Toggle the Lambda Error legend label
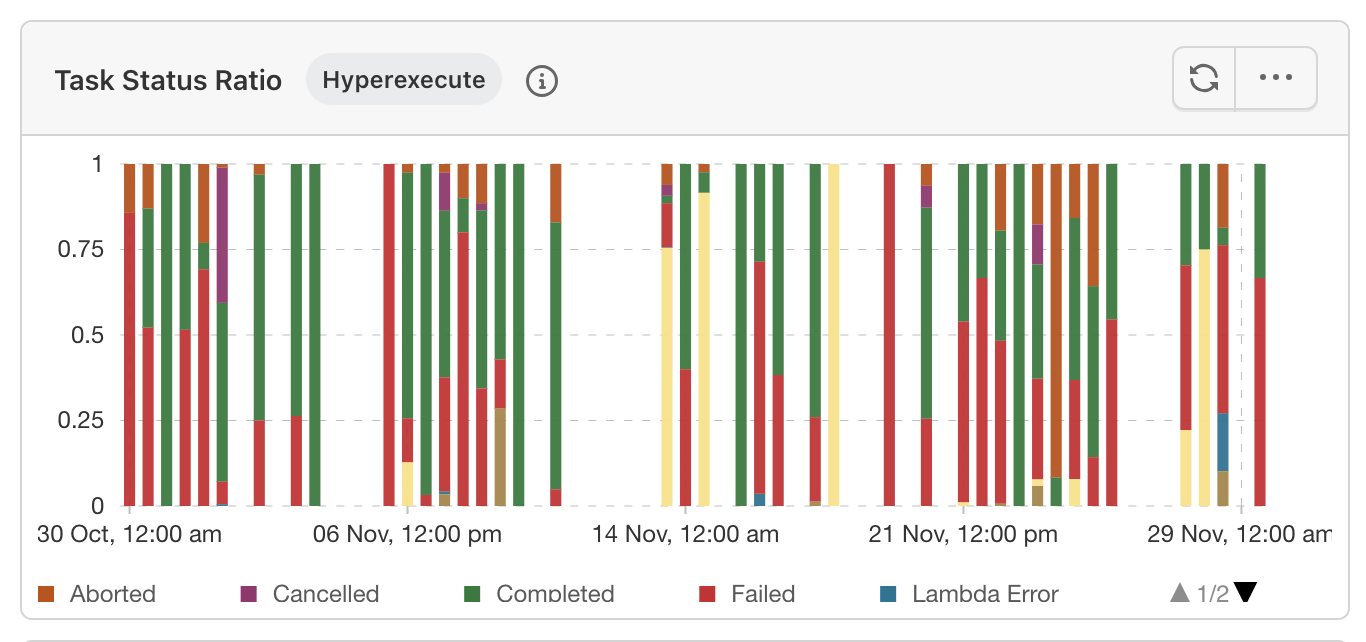1366x642 pixels. pos(985,594)
